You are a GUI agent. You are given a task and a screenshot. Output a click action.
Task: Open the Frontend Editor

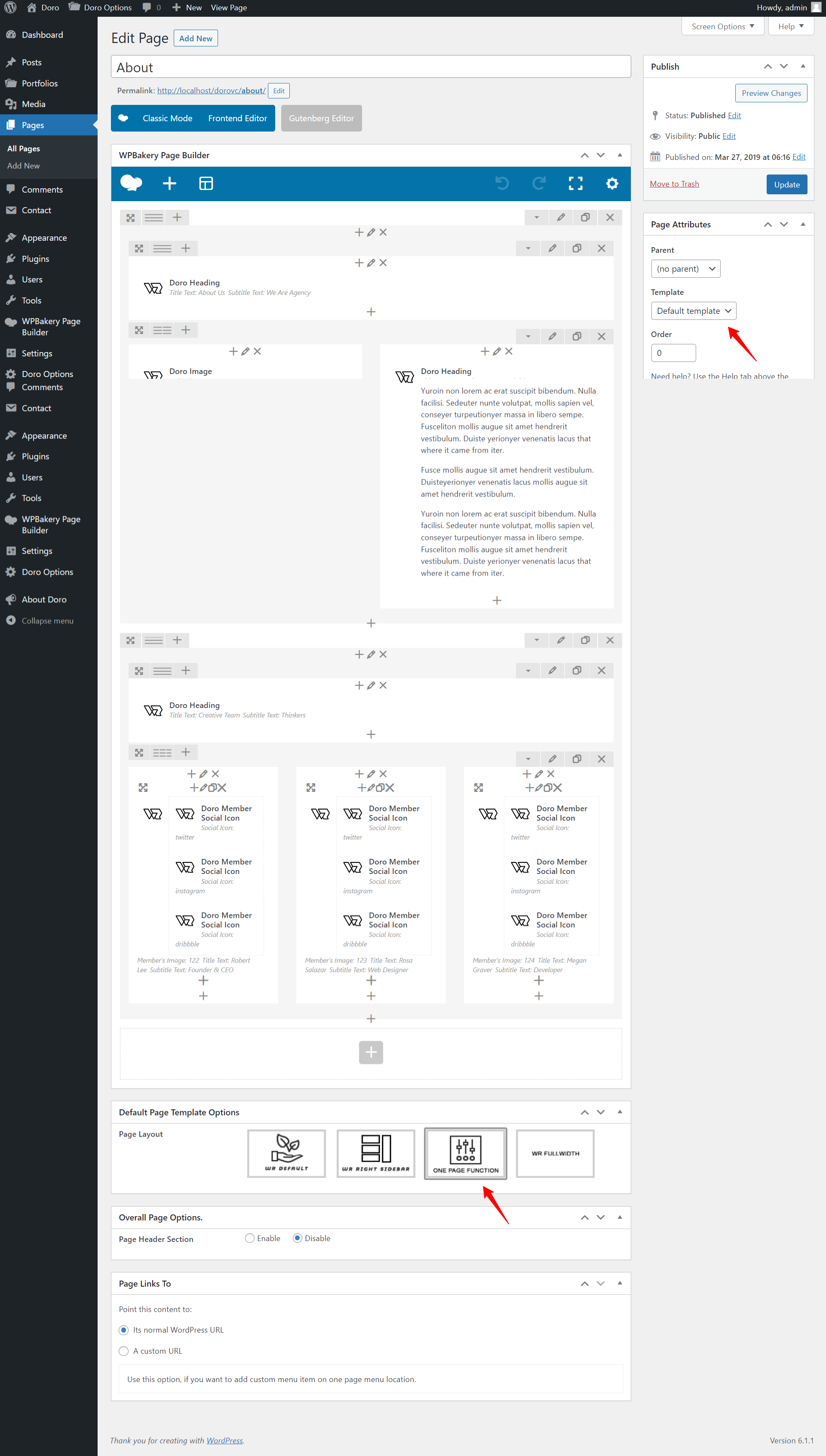(237, 119)
